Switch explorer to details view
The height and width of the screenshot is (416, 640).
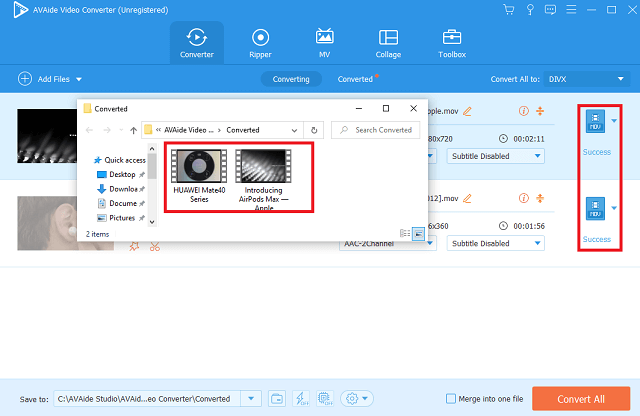tap(405, 234)
